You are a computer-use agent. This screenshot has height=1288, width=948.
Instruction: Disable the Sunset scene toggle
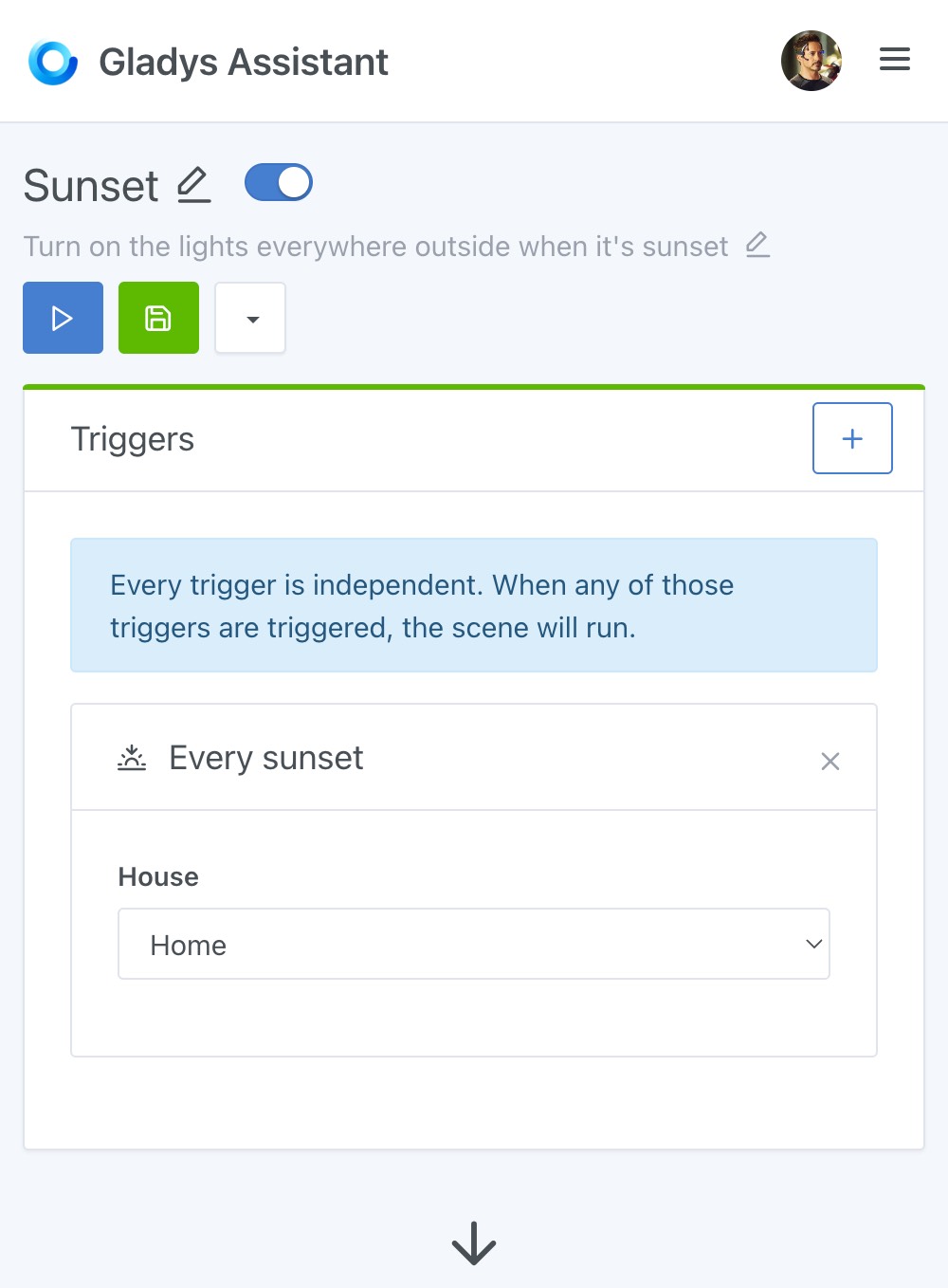coord(279,183)
